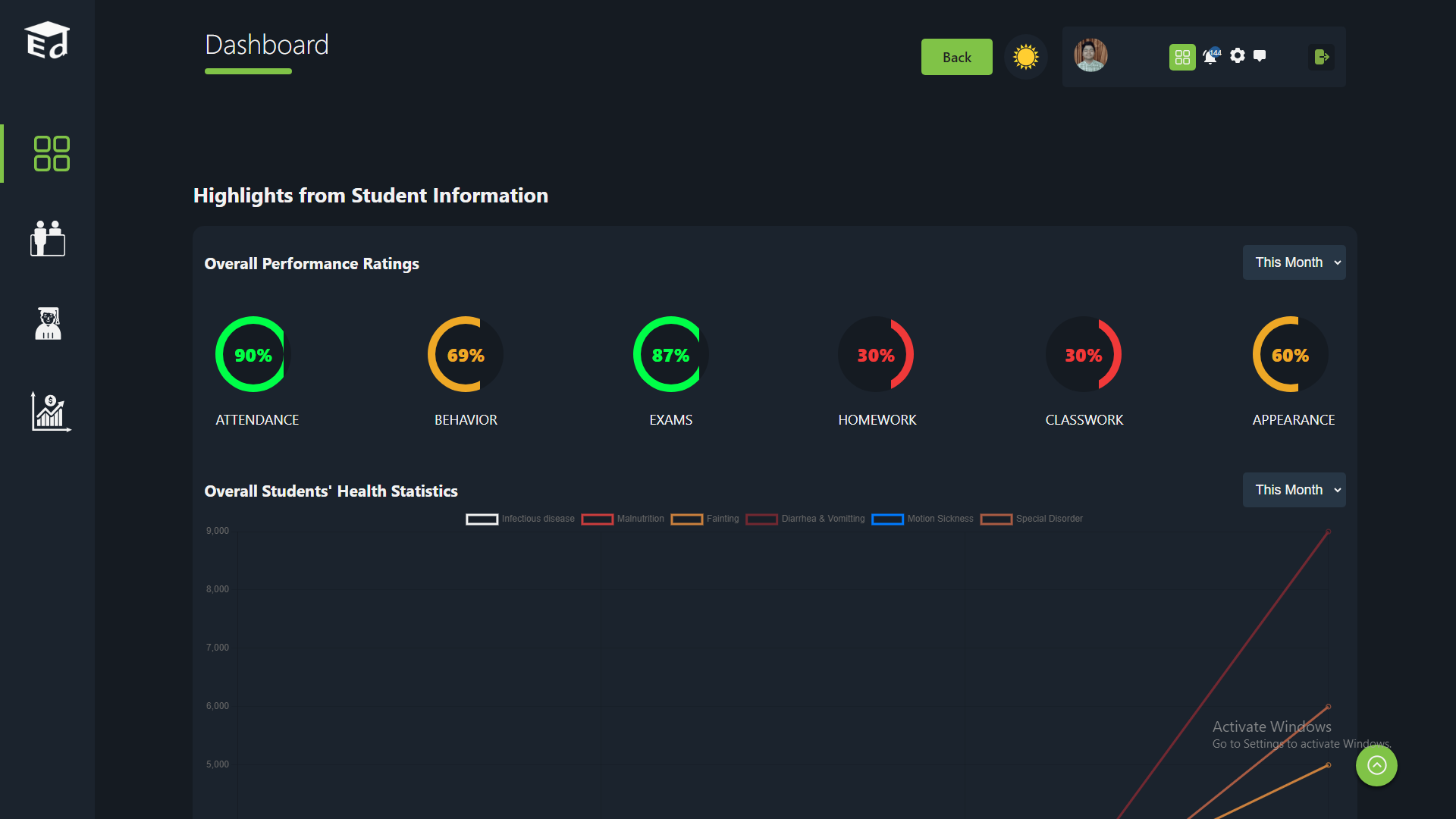Open the Health Statistics This Month dropdown
The image size is (1456, 819).
(1294, 490)
